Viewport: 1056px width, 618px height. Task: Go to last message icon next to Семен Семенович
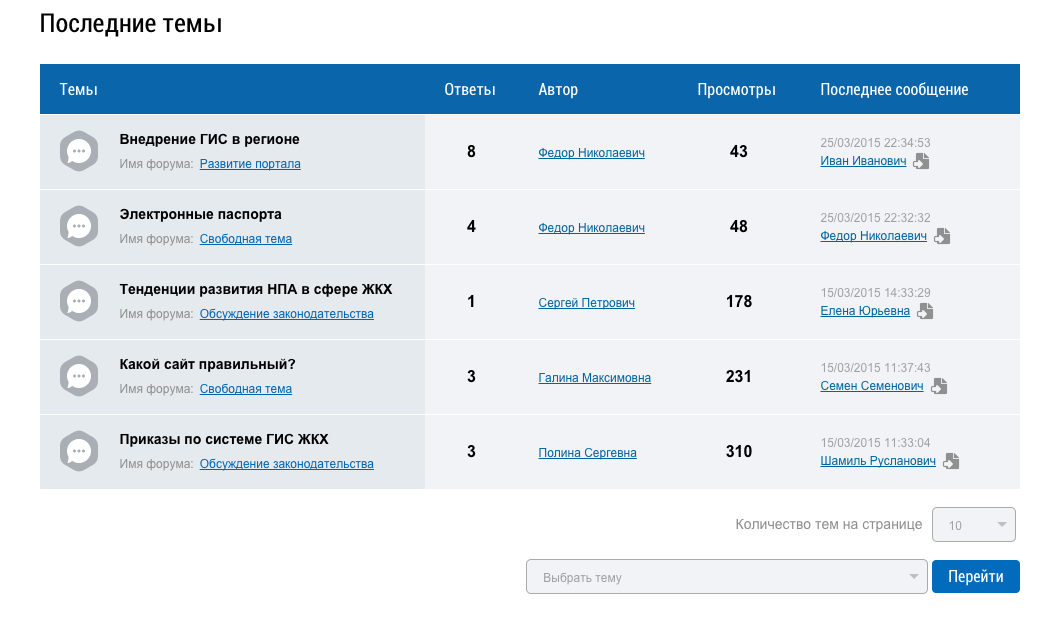pyautogui.click(x=939, y=386)
